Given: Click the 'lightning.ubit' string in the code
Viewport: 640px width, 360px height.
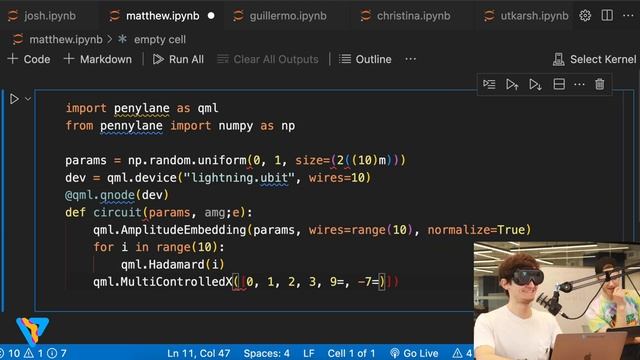Looking at the screenshot, I should (239, 178).
